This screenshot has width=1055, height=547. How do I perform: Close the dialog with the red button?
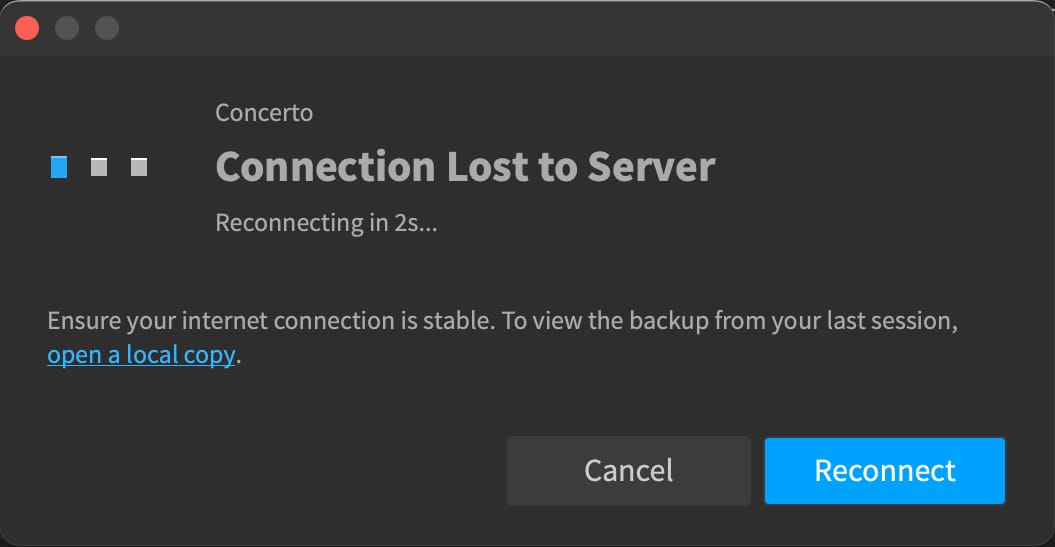coord(27,28)
